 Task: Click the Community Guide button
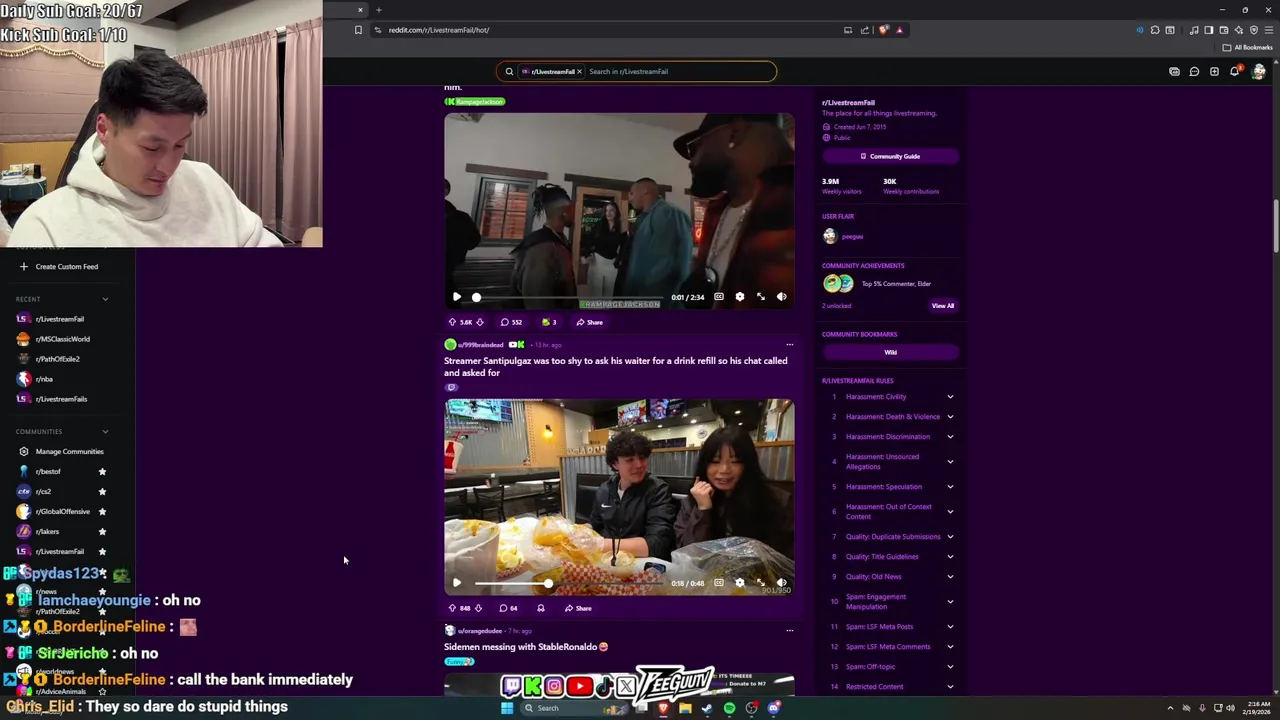click(x=890, y=156)
